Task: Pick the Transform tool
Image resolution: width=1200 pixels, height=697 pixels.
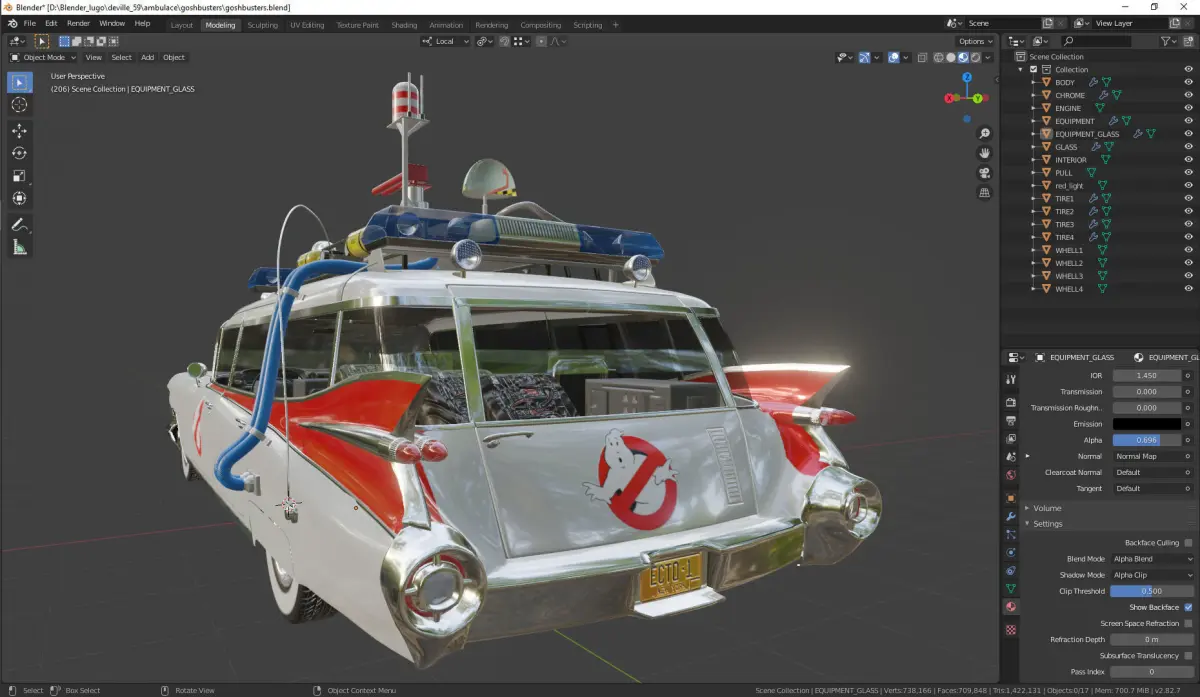Action: click(x=20, y=198)
